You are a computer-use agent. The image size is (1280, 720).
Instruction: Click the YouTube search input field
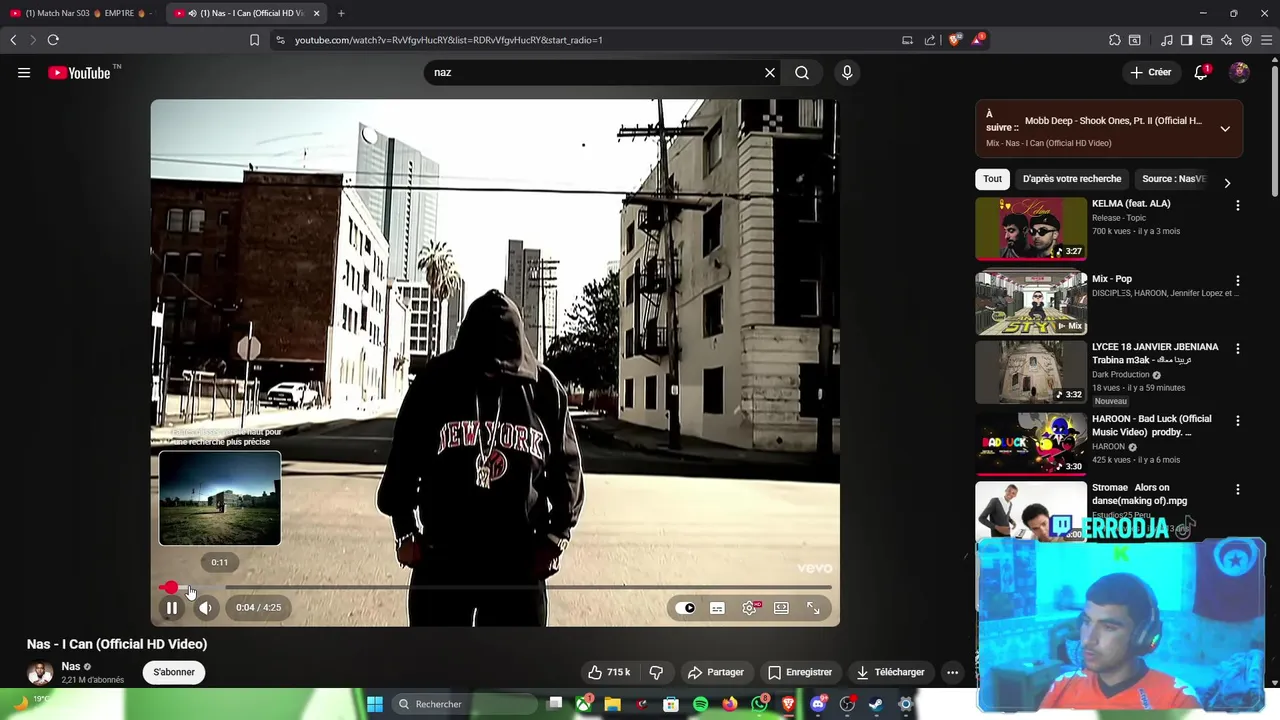click(595, 73)
